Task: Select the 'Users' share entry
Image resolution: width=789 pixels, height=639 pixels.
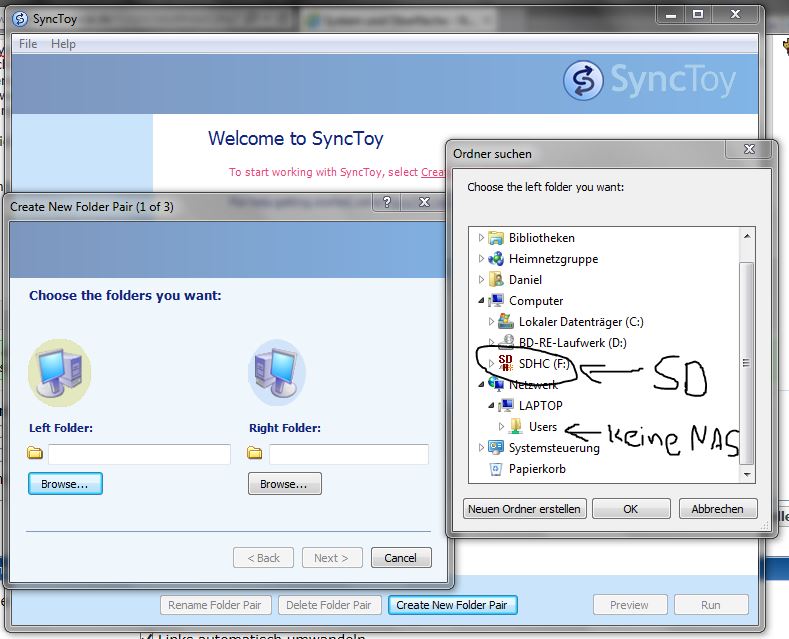Action: click(543, 427)
